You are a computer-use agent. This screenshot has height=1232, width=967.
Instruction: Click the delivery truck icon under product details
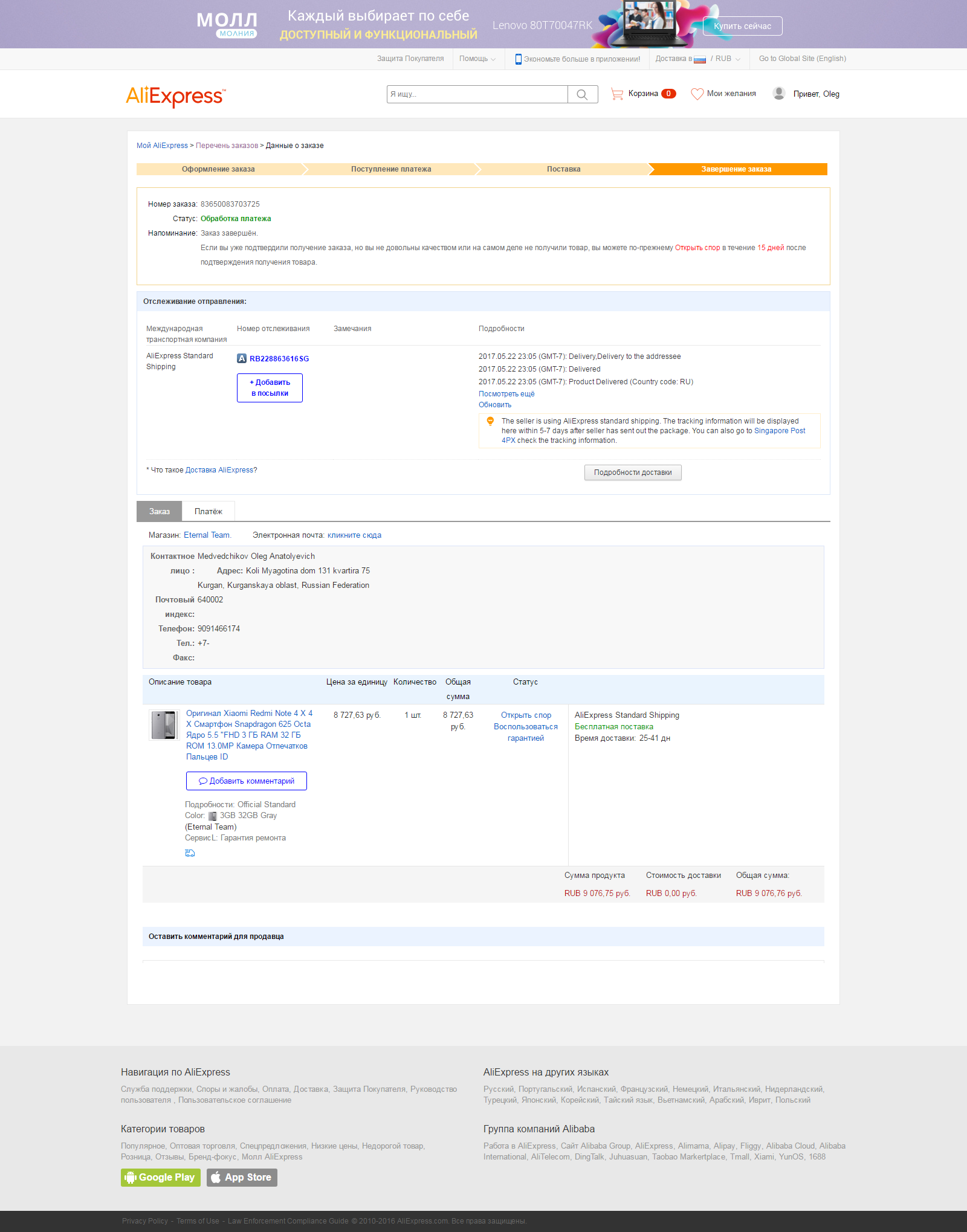(190, 853)
